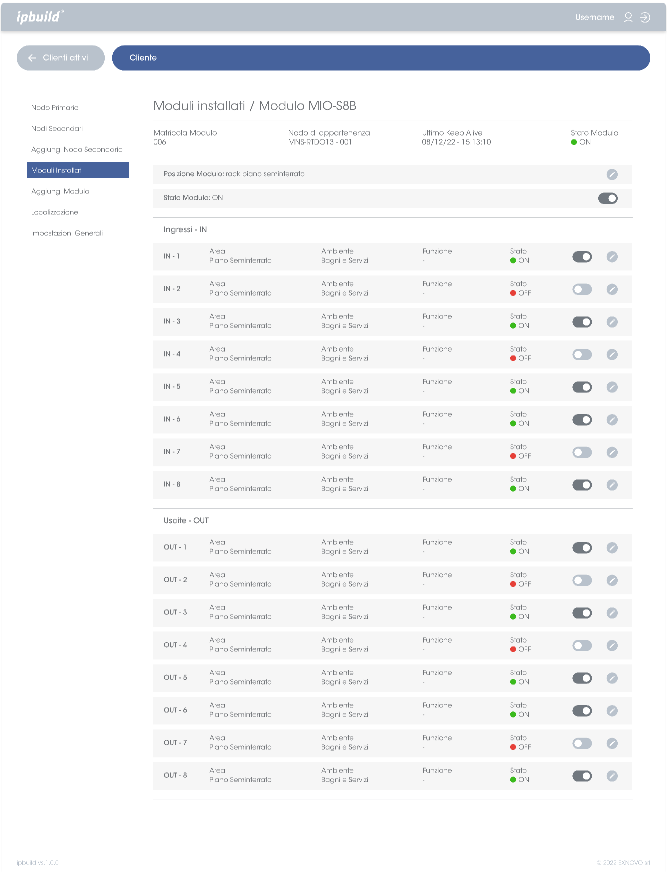
Task: Edit the module position with pencil icon
Action: [612, 174]
